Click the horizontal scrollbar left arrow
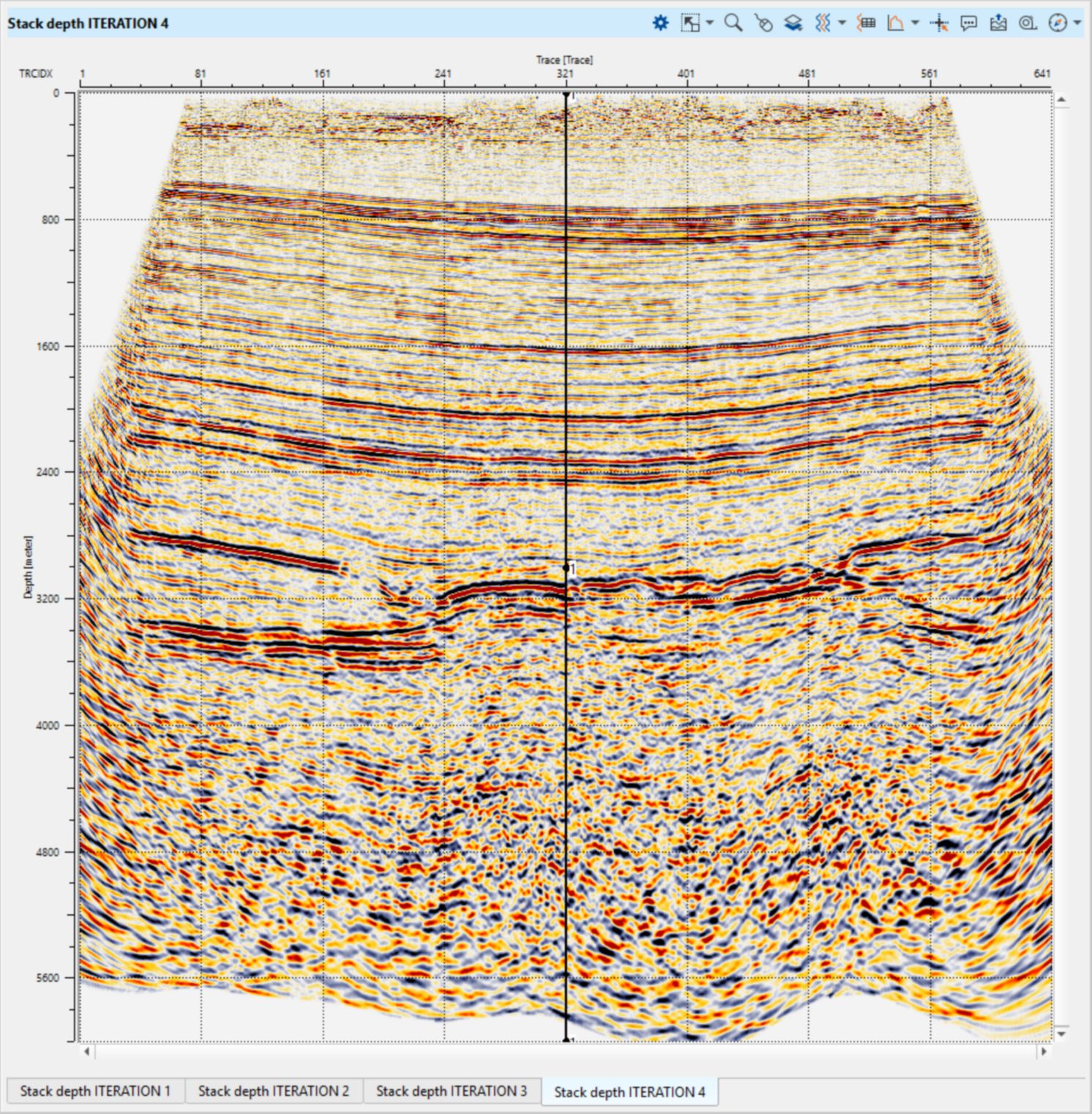1092x1114 pixels. coord(87,1052)
